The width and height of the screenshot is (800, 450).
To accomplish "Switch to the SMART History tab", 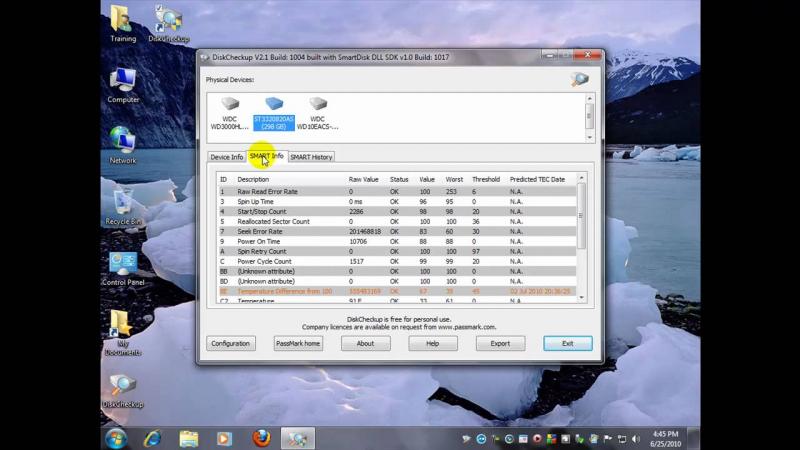I will click(311, 157).
